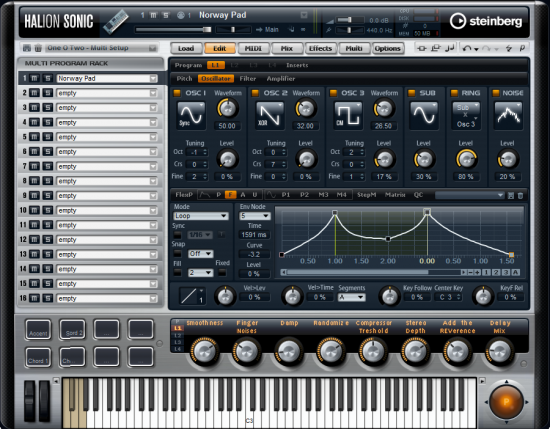Click the Sprd 2 trigger pad
Viewport: 550px width, 429px height.
[x=72, y=329]
